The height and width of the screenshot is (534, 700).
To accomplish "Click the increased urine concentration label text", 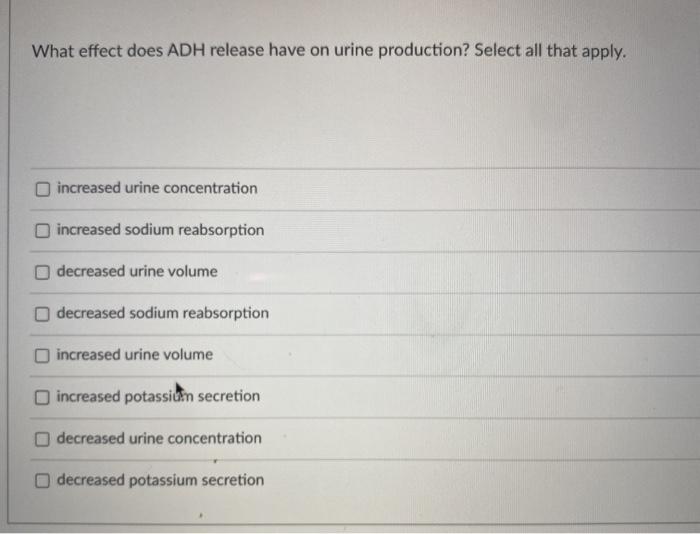I will coord(157,188).
